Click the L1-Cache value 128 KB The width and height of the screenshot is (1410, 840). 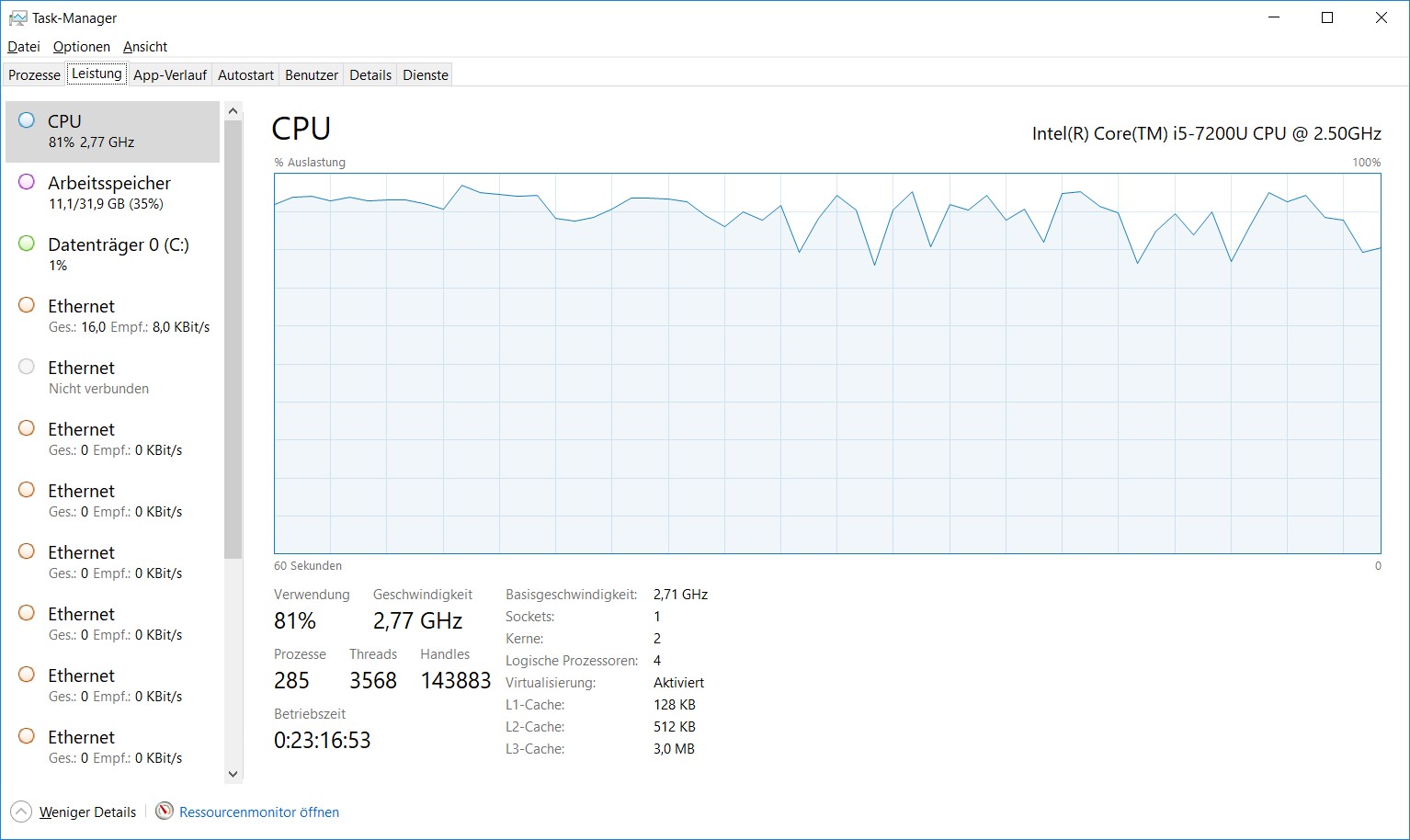tap(675, 705)
